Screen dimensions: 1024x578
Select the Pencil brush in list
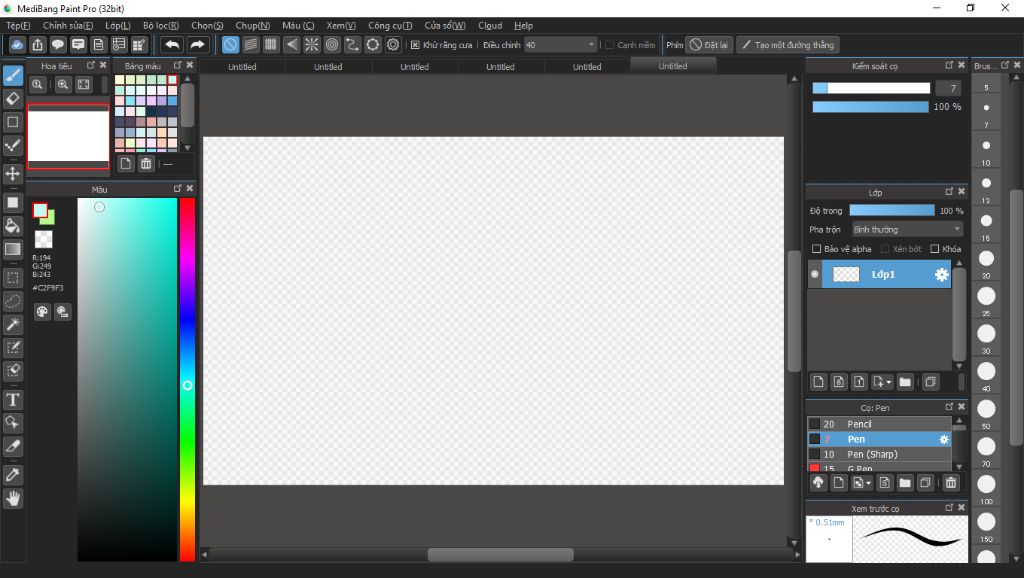tap(879, 424)
